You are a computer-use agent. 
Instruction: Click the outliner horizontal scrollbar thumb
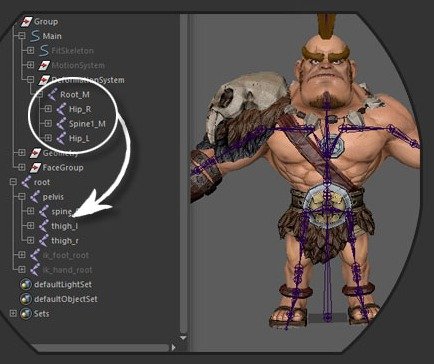click(99, 347)
